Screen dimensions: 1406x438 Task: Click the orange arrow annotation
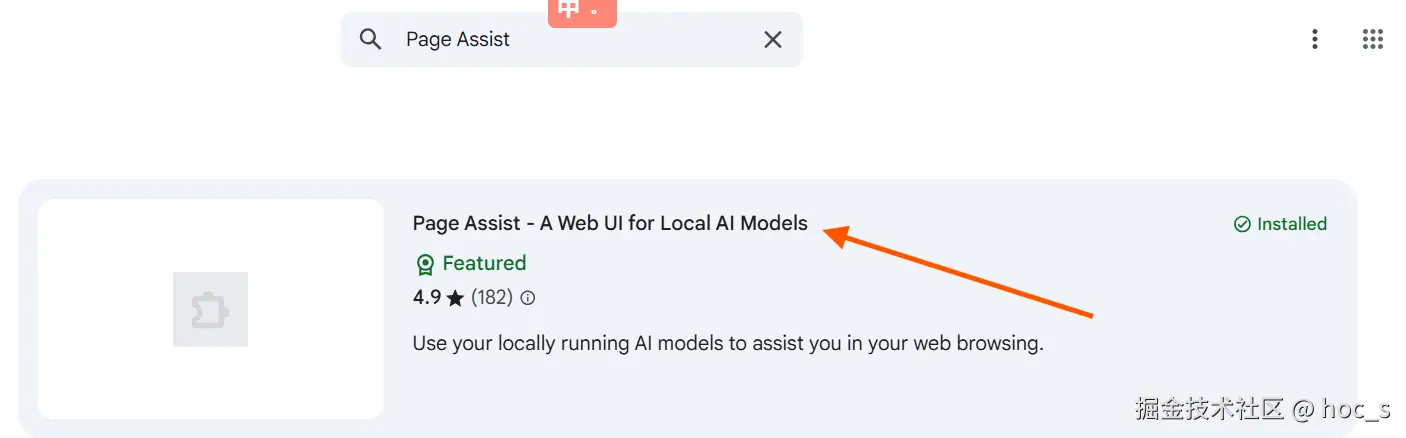tap(960, 274)
